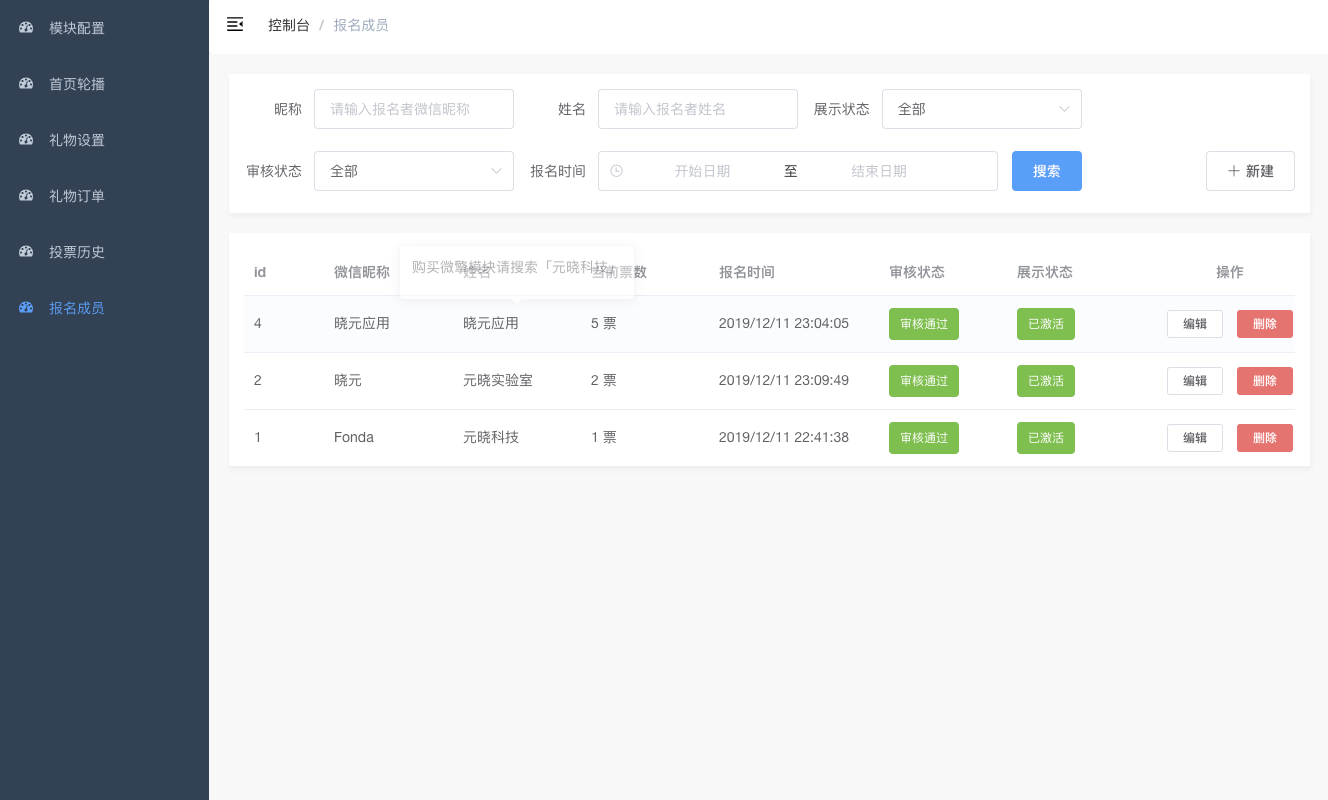Click the dashboard icon beside 礼物订单

pyautogui.click(x=26, y=196)
